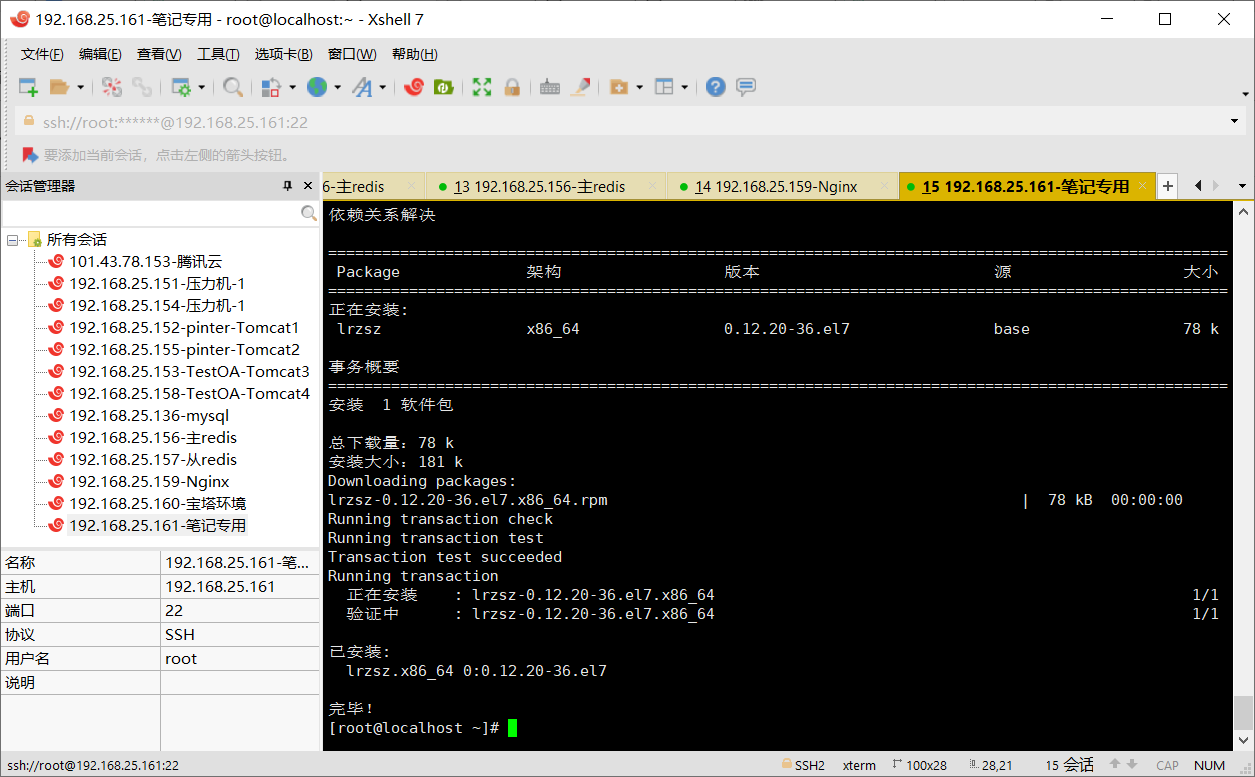Pin the session manager panel

[x=287, y=186]
